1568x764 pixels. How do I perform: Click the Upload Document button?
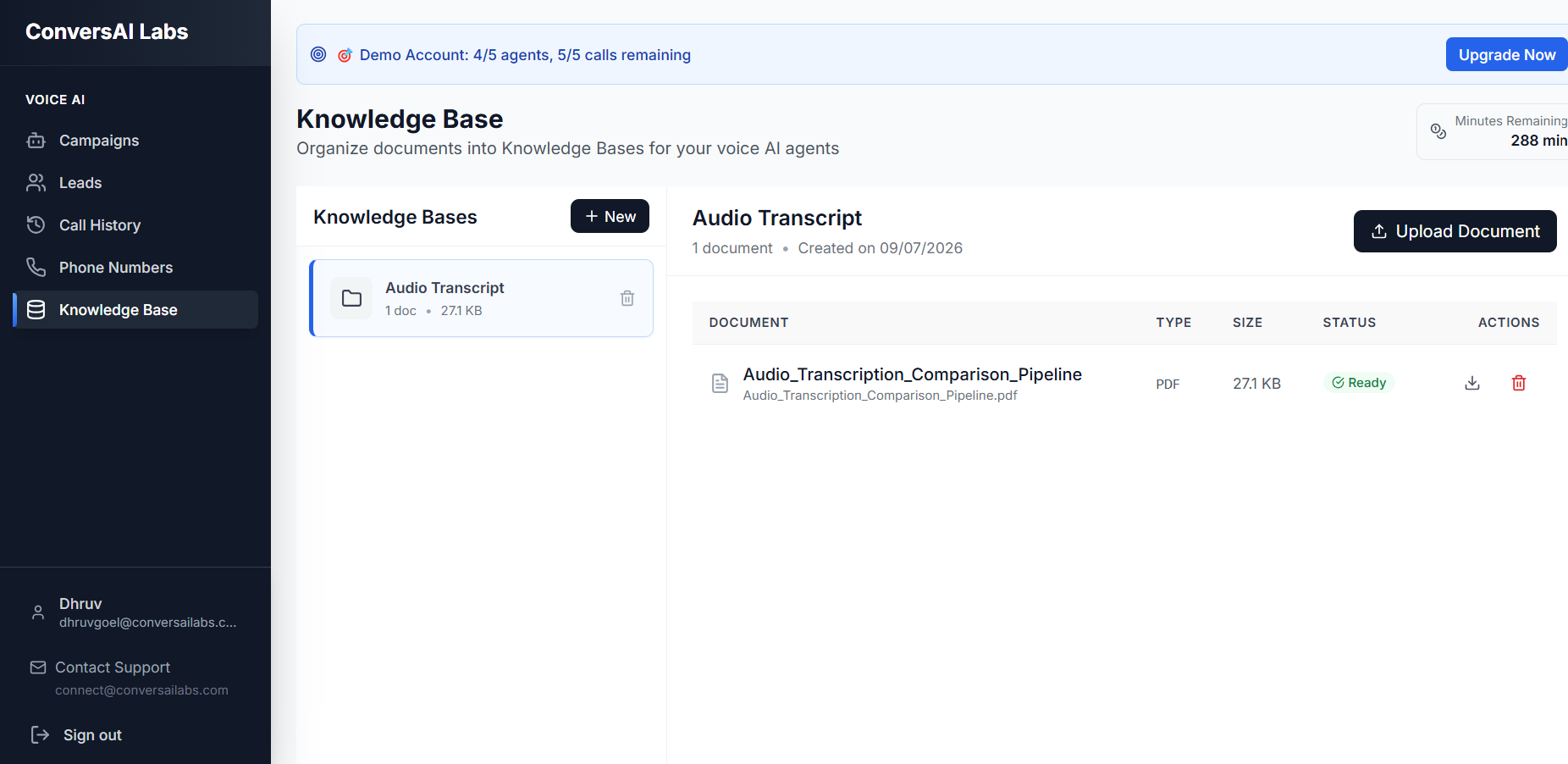point(1455,231)
